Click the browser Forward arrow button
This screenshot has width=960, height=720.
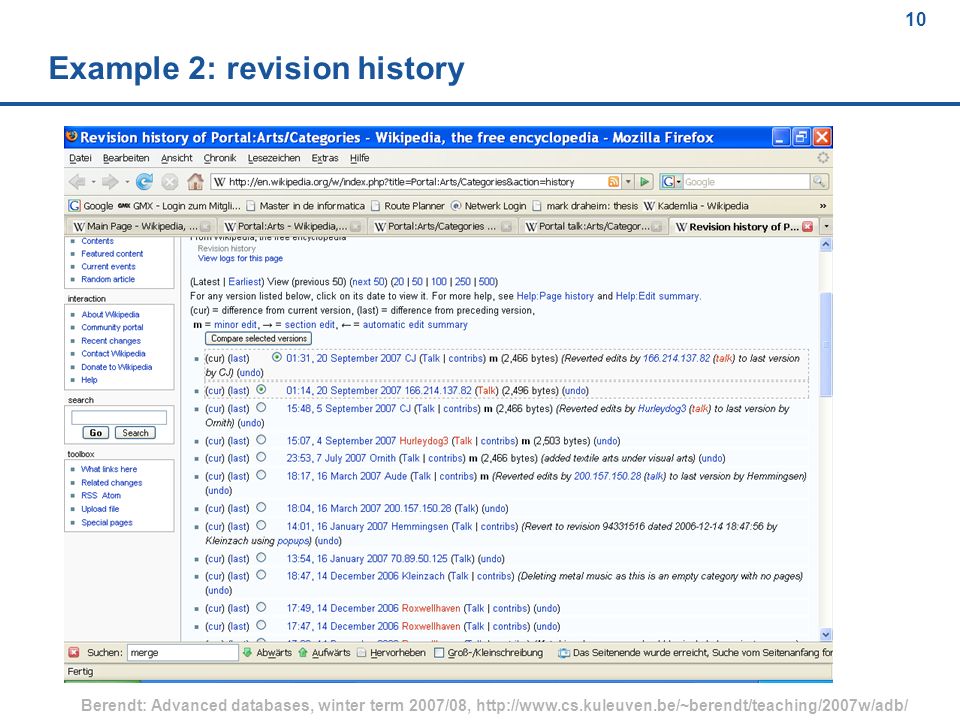point(110,182)
